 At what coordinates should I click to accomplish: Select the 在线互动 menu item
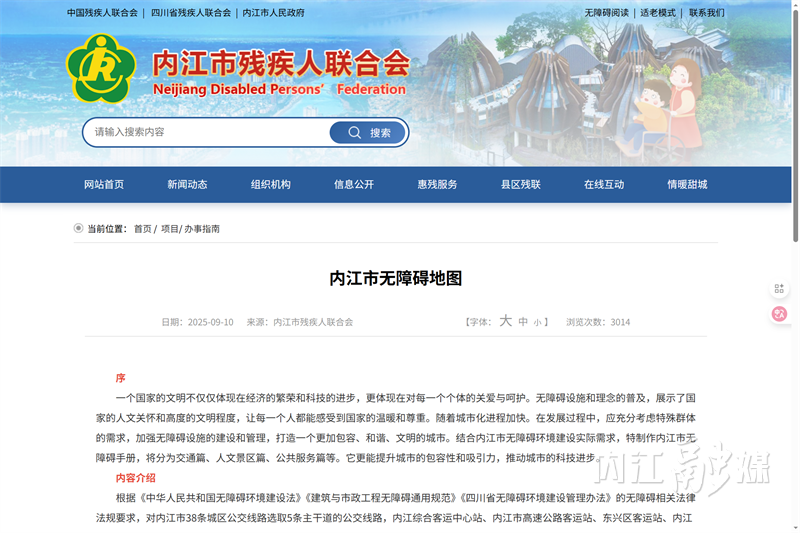(x=604, y=184)
